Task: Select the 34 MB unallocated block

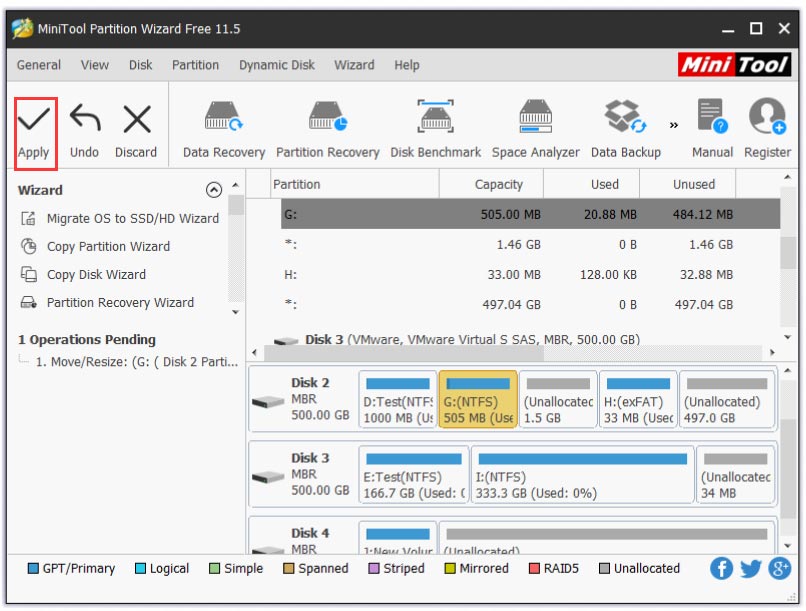Action: (736, 475)
